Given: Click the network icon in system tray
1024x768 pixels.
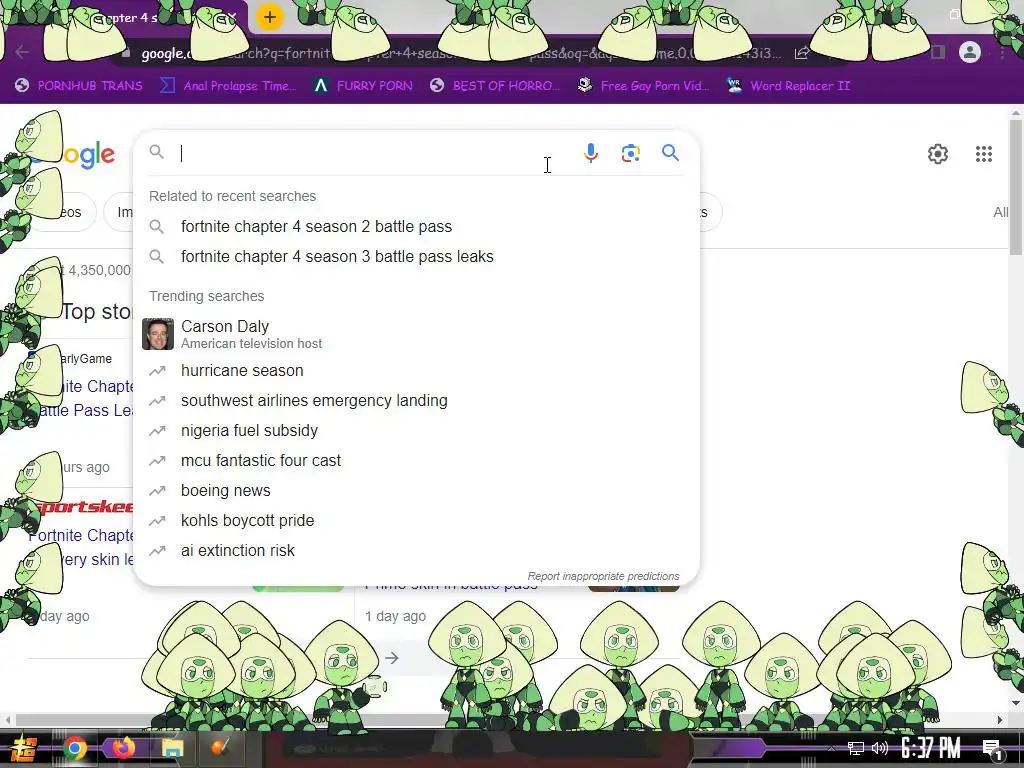Looking at the screenshot, I should 855,748.
